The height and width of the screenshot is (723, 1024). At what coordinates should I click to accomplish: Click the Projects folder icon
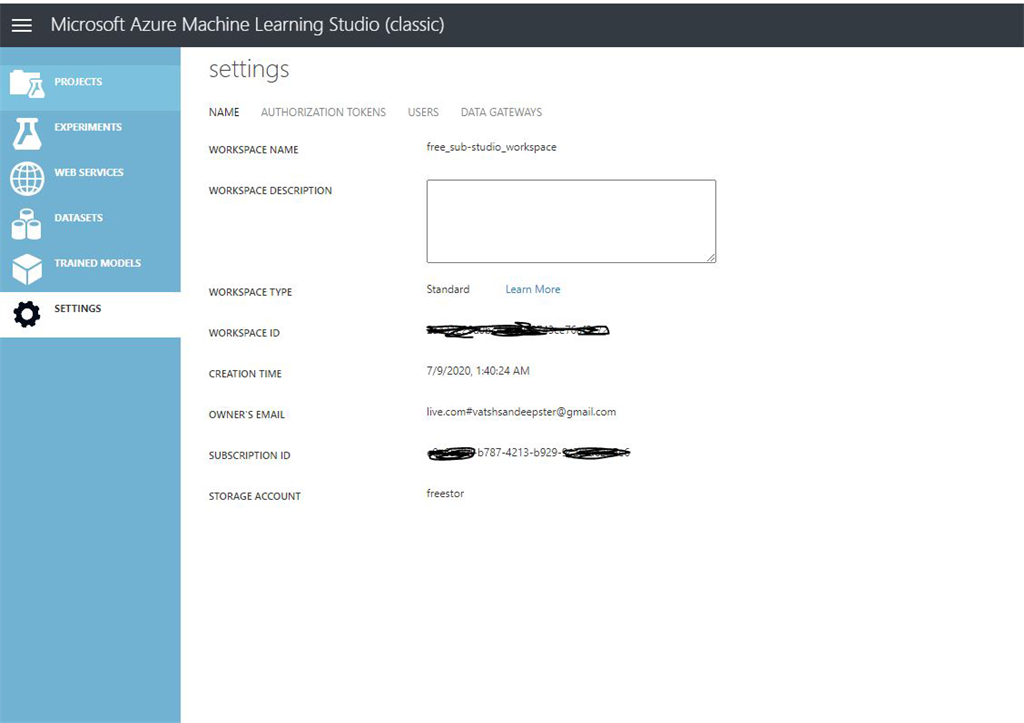[27, 84]
